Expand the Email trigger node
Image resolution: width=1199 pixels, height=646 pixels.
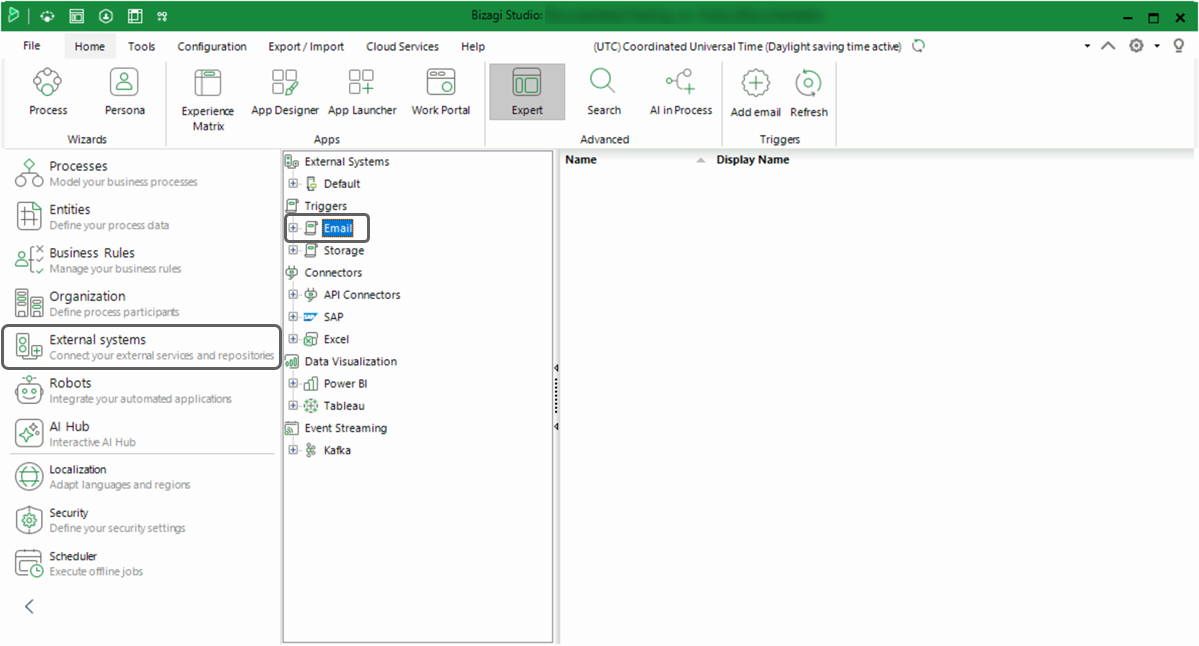point(293,228)
